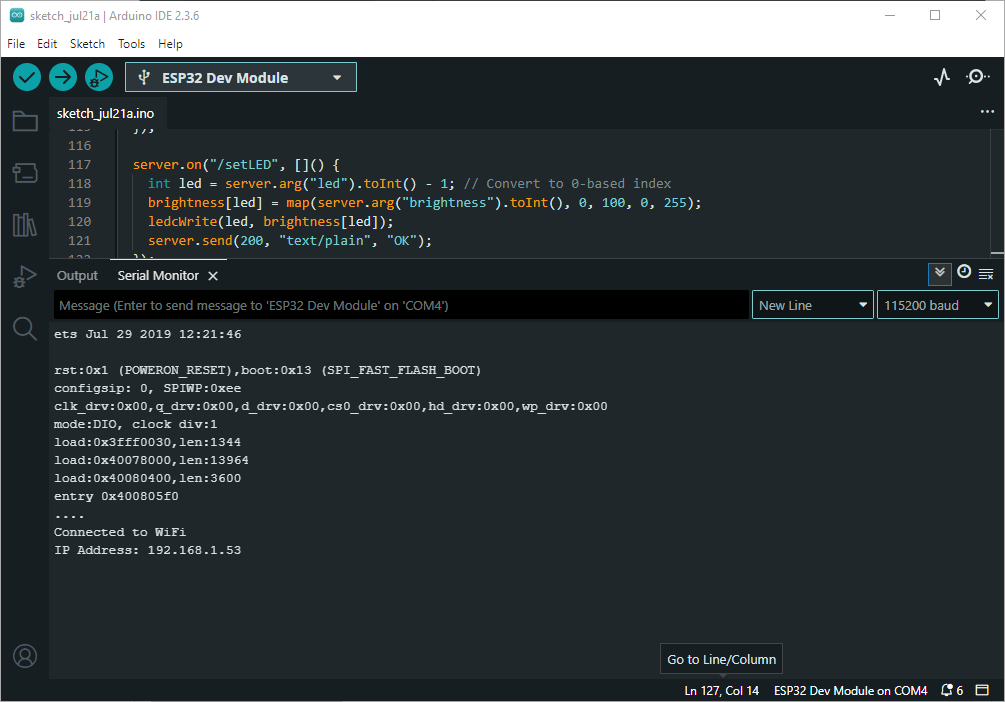
Task: Open the Tools menu
Action: 131,44
